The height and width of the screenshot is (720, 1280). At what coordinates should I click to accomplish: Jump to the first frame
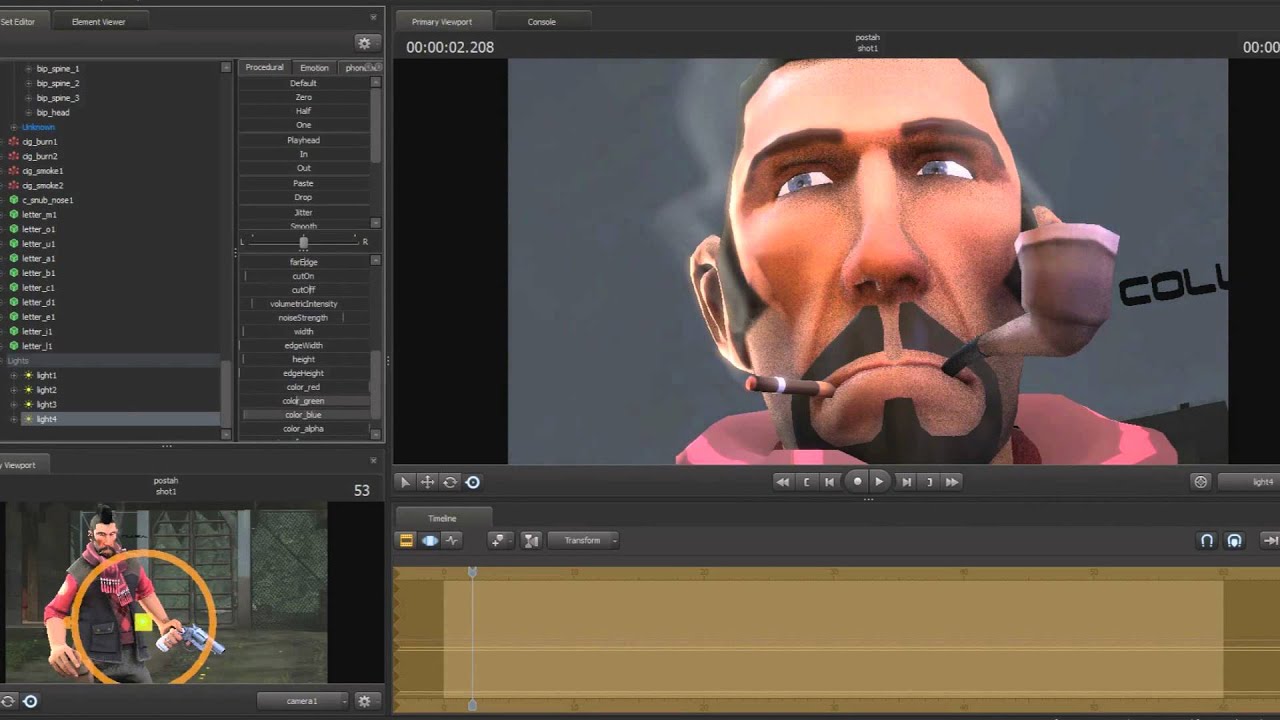coord(783,482)
